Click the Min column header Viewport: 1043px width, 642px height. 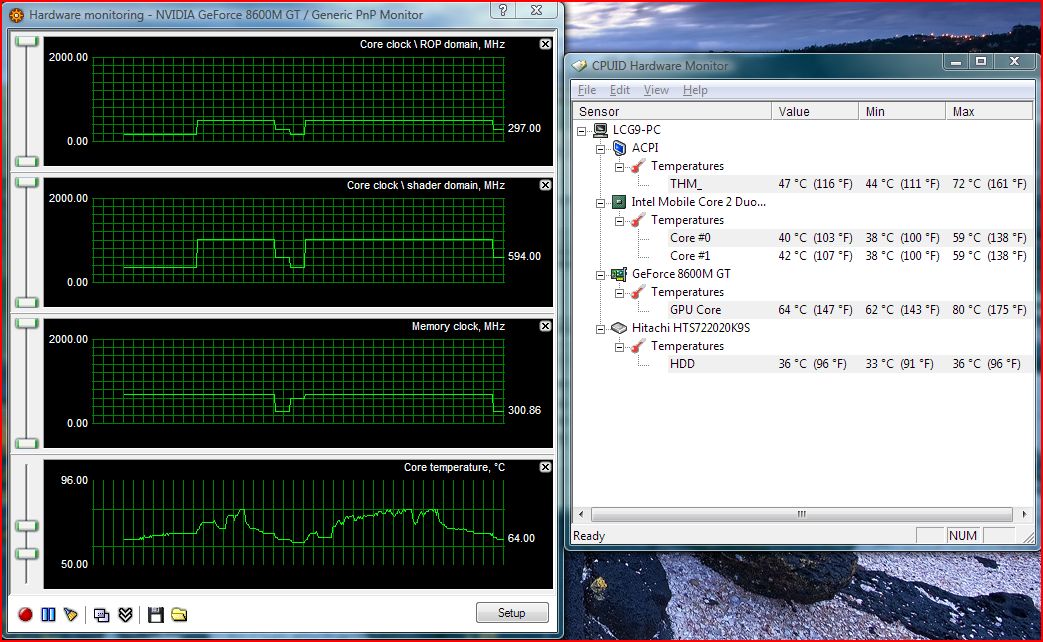[x=902, y=111]
